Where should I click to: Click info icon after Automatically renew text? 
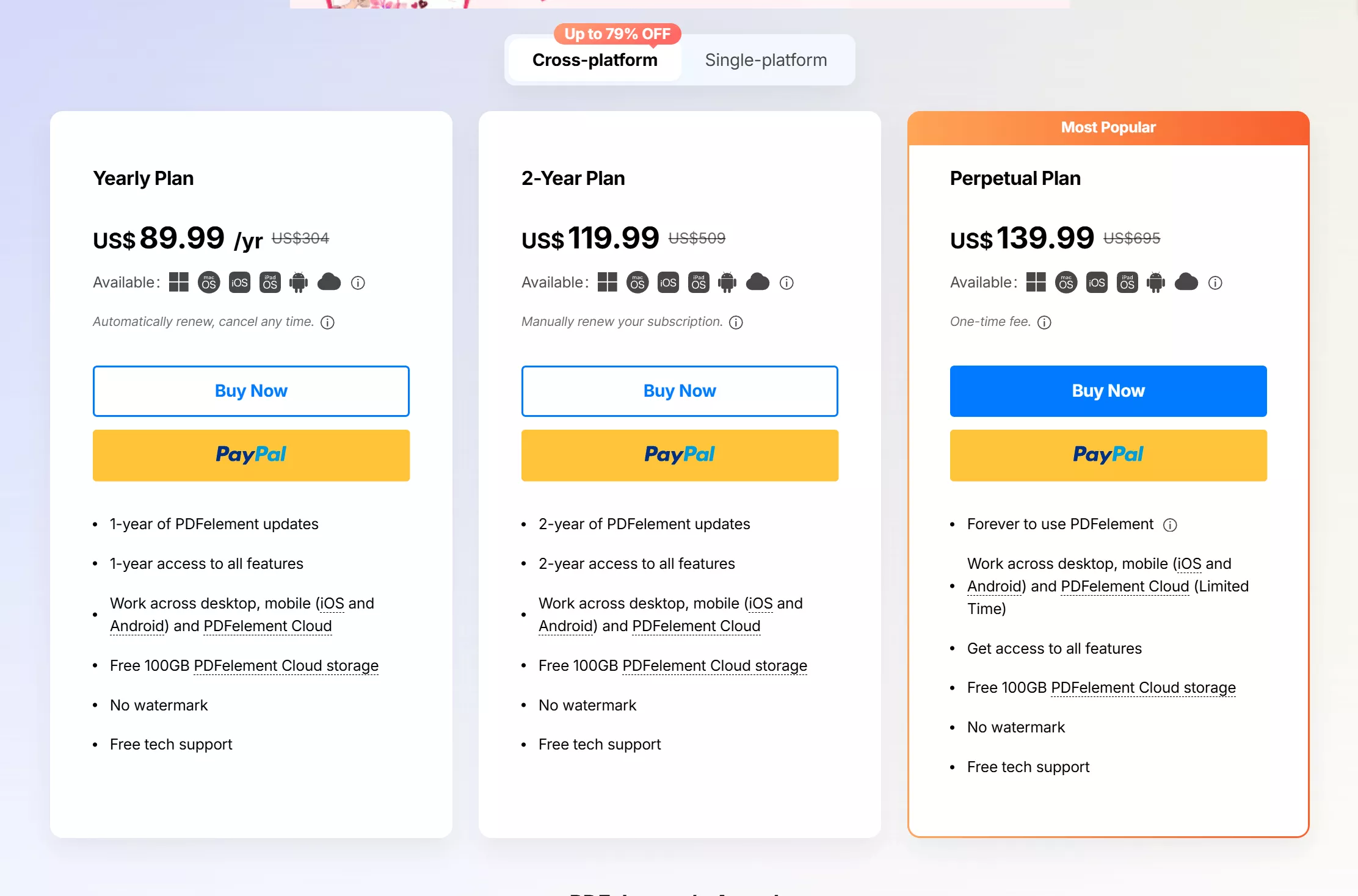327,322
